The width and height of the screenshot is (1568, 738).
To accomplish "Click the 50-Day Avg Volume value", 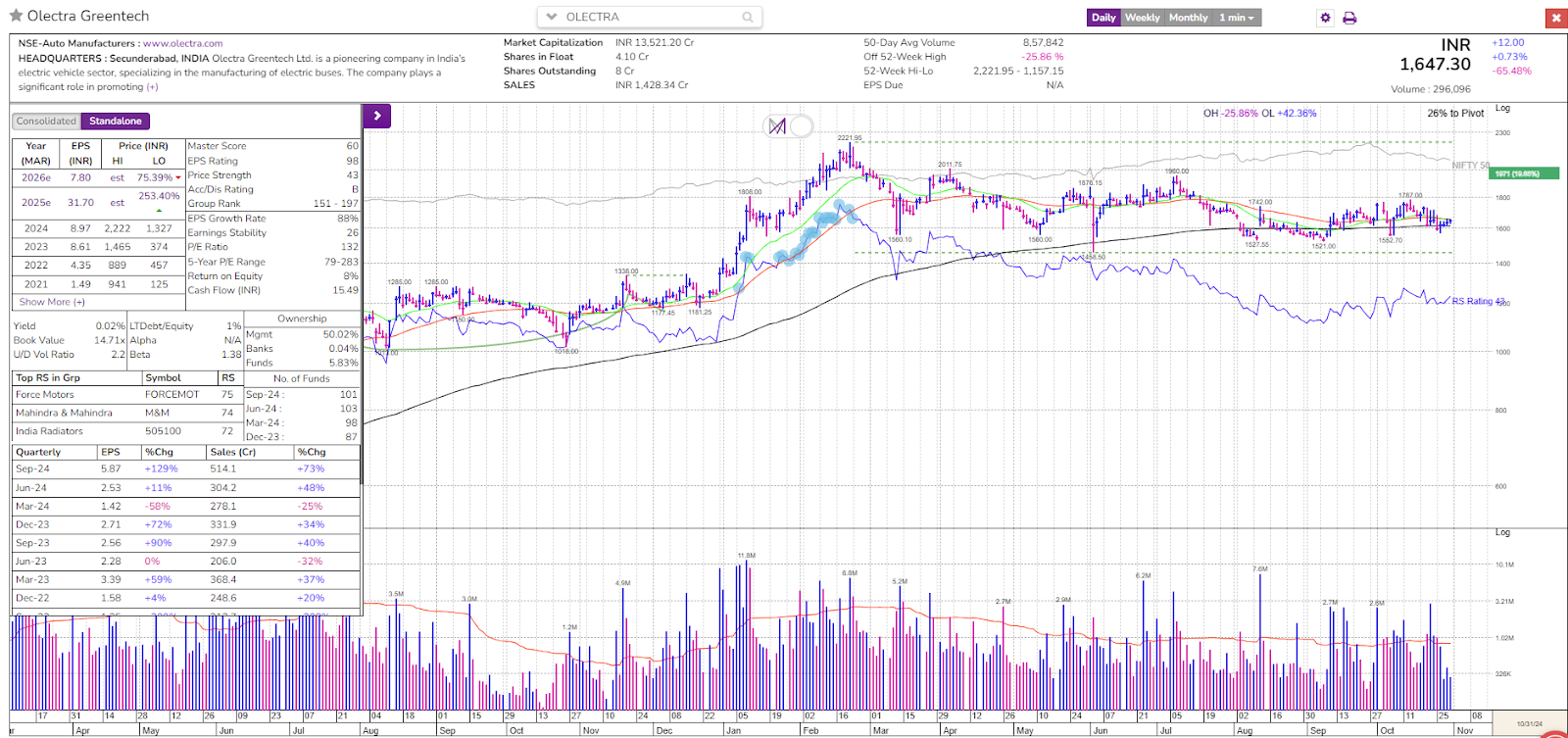I will click(1043, 43).
